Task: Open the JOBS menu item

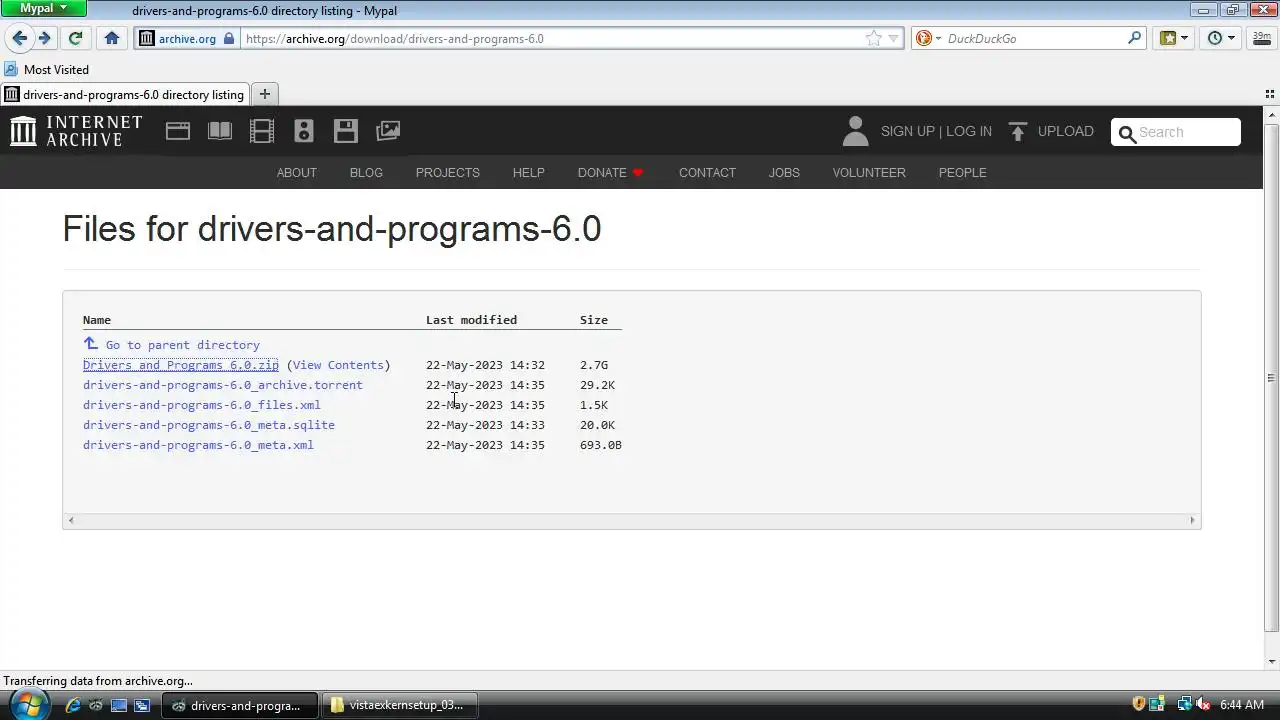Action: (784, 172)
